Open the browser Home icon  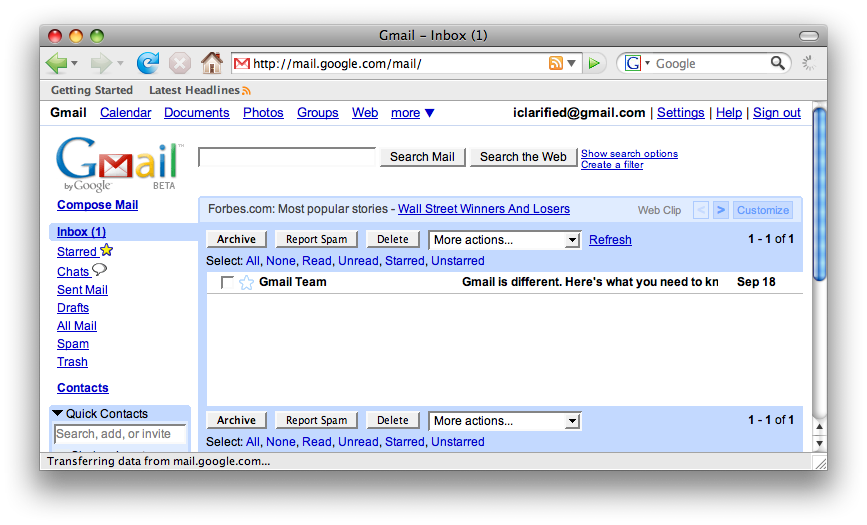pyautogui.click(x=211, y=63)
